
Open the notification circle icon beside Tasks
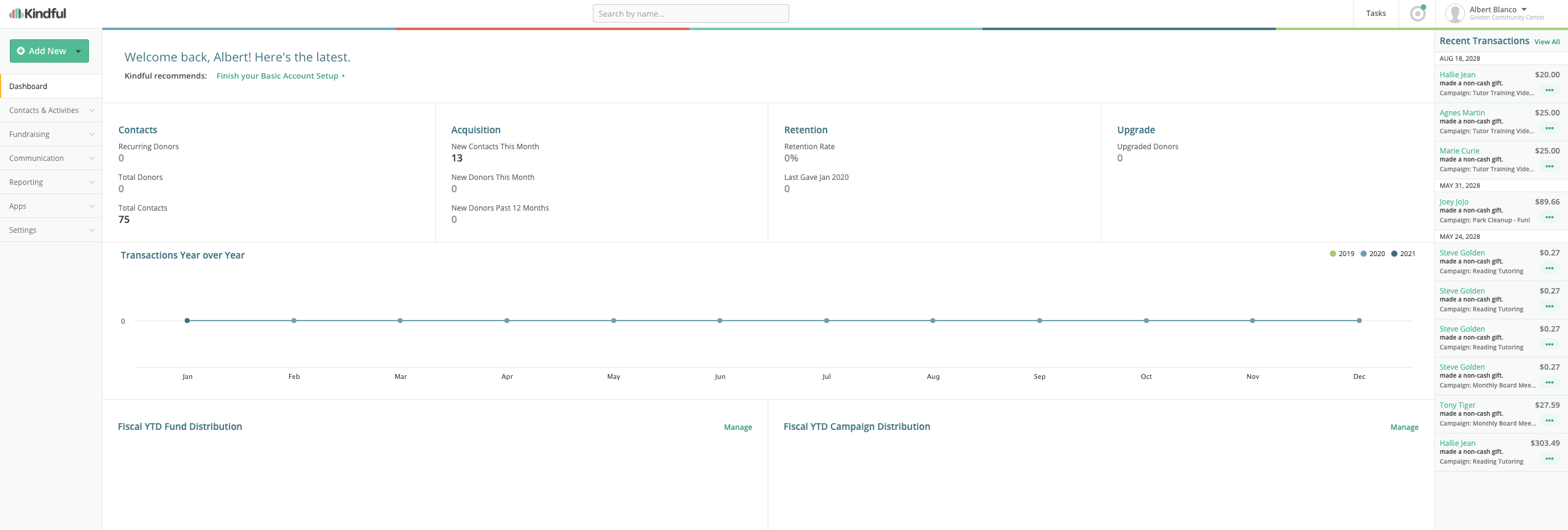[x=1418, y=14]
